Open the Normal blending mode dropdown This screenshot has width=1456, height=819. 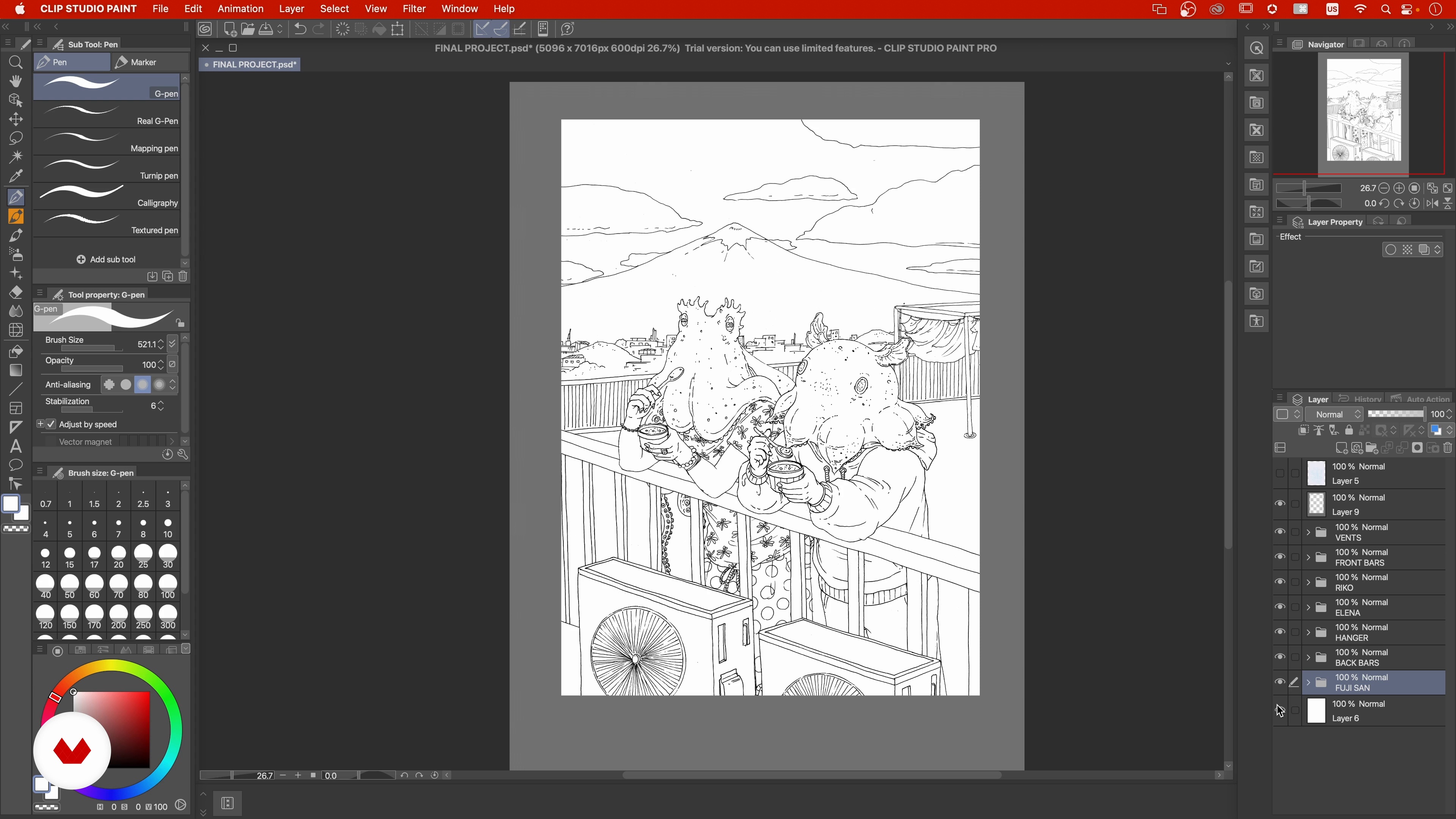(1335, 414)
